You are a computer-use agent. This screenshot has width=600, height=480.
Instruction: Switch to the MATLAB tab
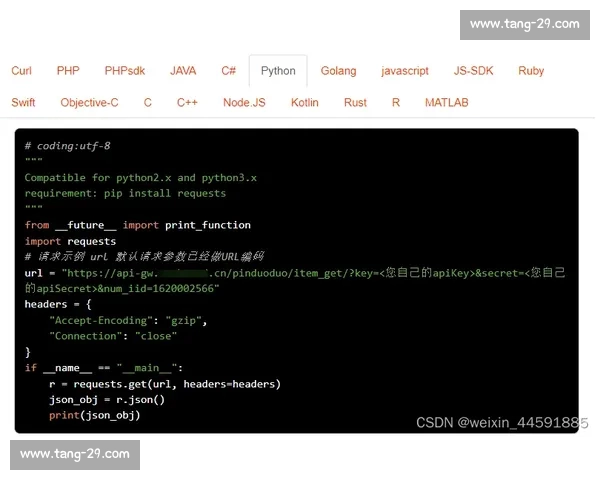[x=446, y=102]
